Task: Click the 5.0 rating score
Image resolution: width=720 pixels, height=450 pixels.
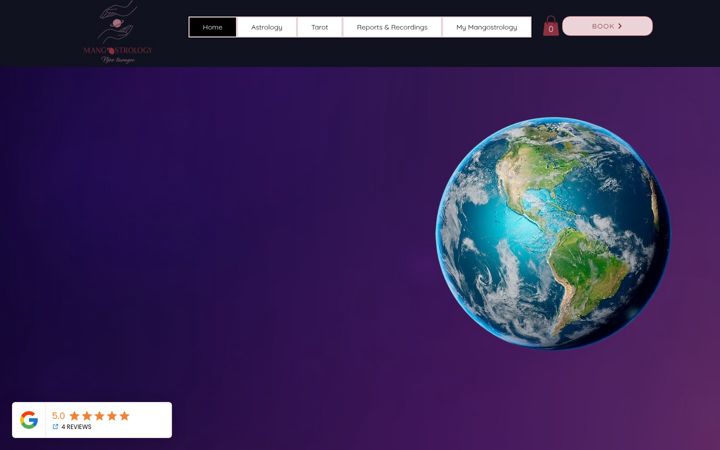Action: coord(58,416)
